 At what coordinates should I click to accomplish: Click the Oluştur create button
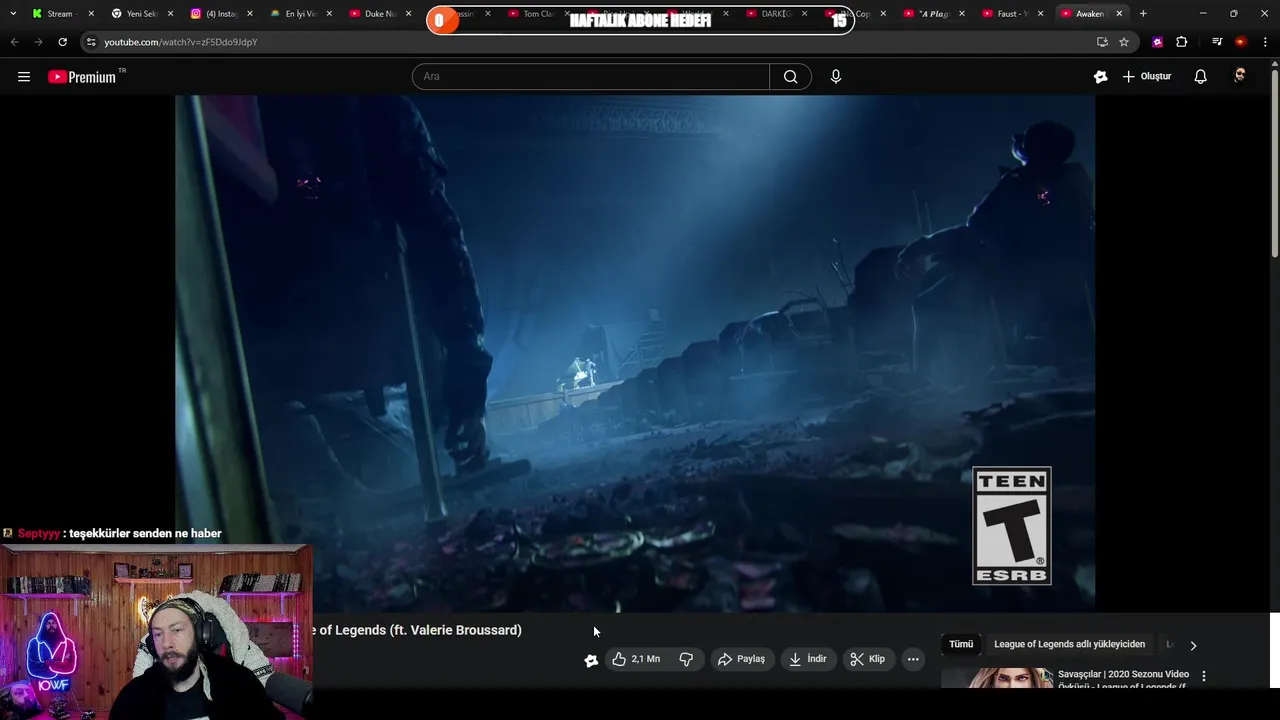(x=1146, y=77)
